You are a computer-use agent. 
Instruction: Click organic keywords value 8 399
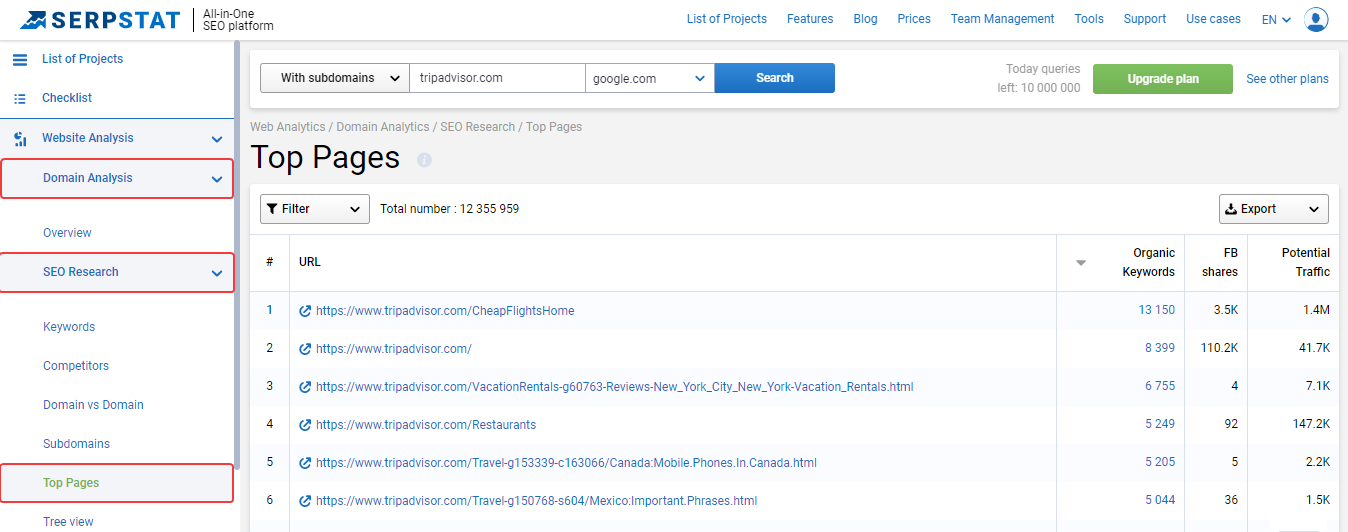point(1160,348)
